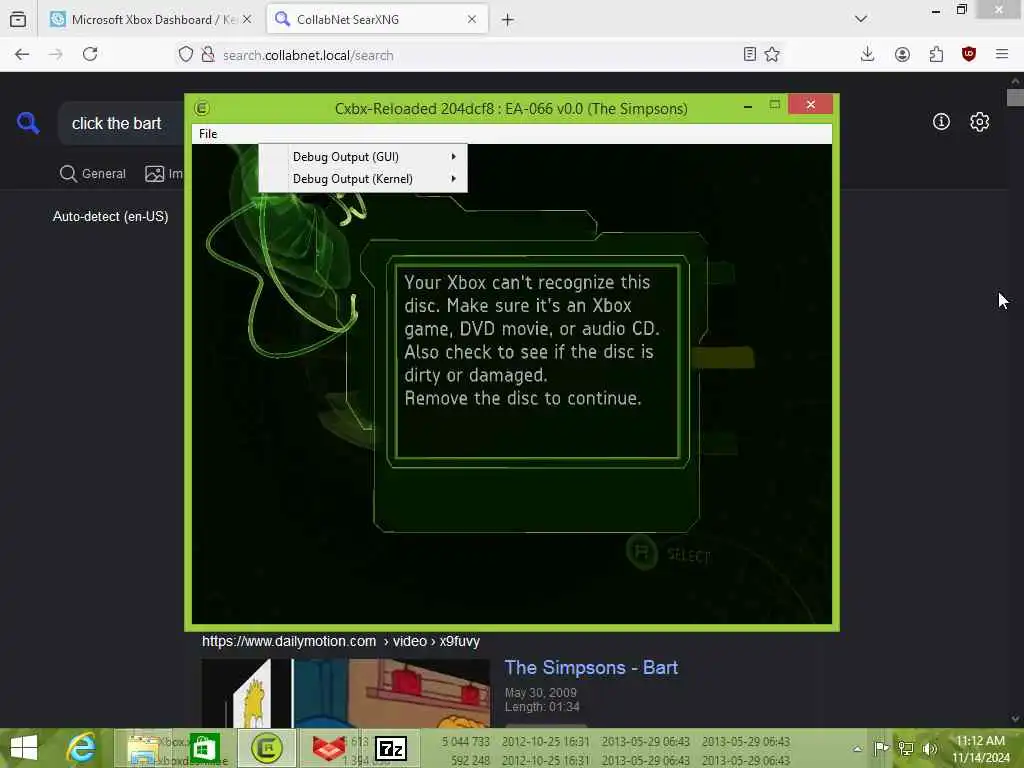Image resolution: width=1024 pixels, height=768 pixels.
Task: Open the dailymotion.com video x9fuvy URL
Action: (341, 641)
